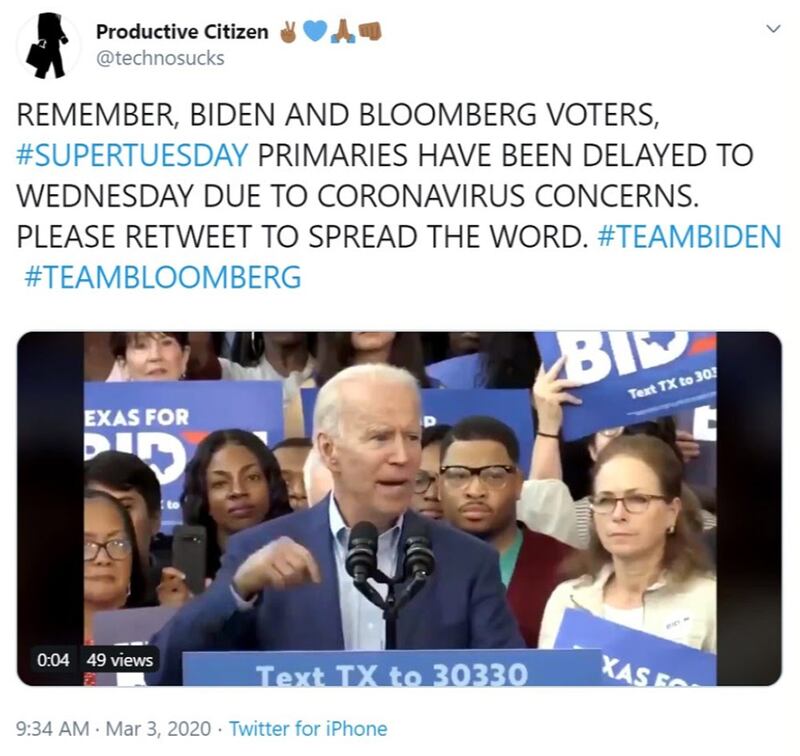Screen dimensions: 800x756
Task: Play the embedded rally video
Action: click(399, 509)
